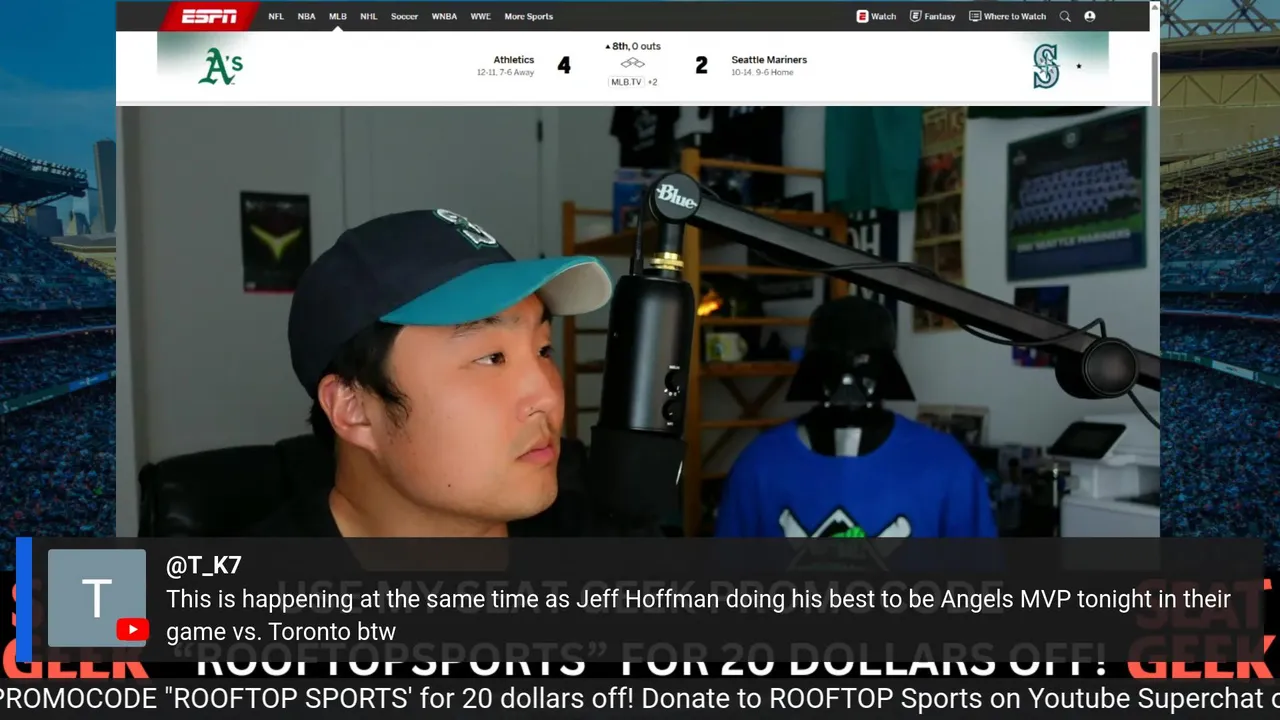1280x720 pixels.
Task: Open the Seattle Mariners team name link
Action: pos(769,60)
